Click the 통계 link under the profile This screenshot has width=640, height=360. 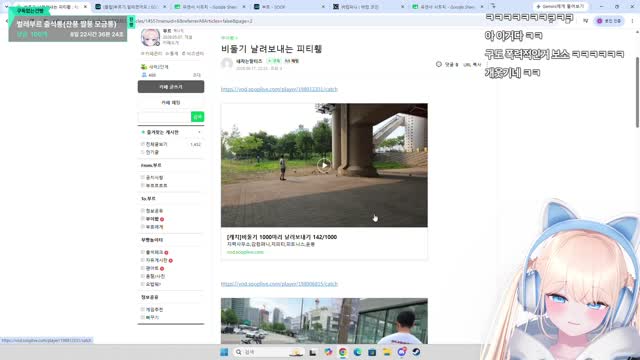172,53
